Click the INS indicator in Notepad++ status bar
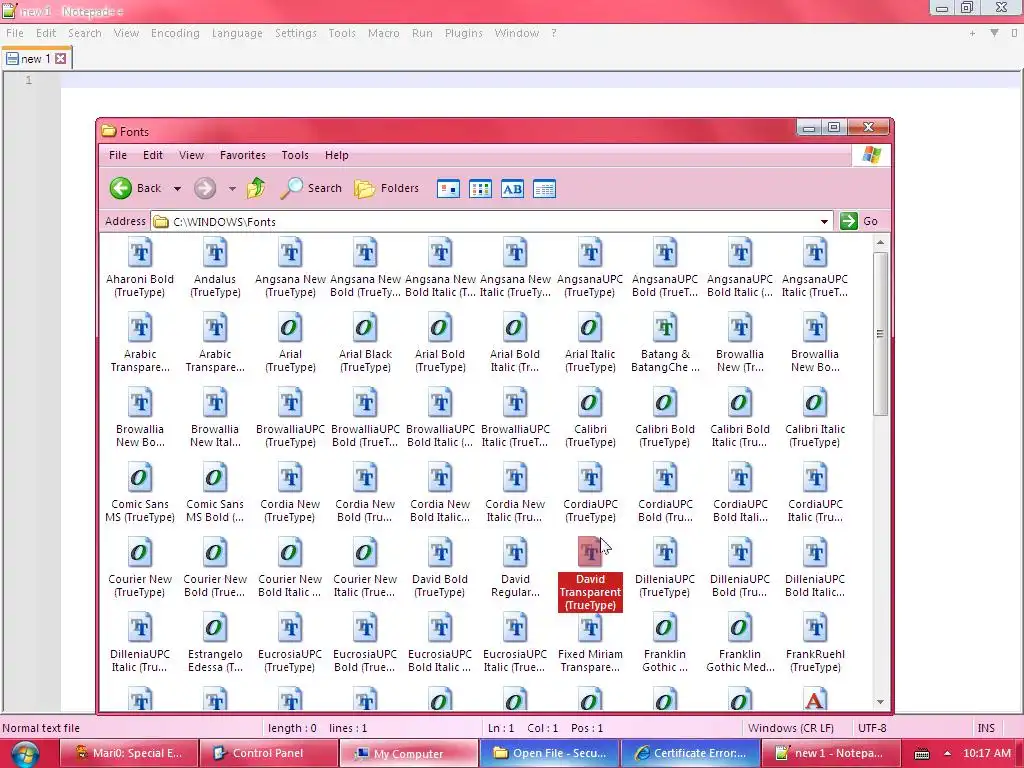This screenshot has height=768, width=1024. (x=986, y=728)
